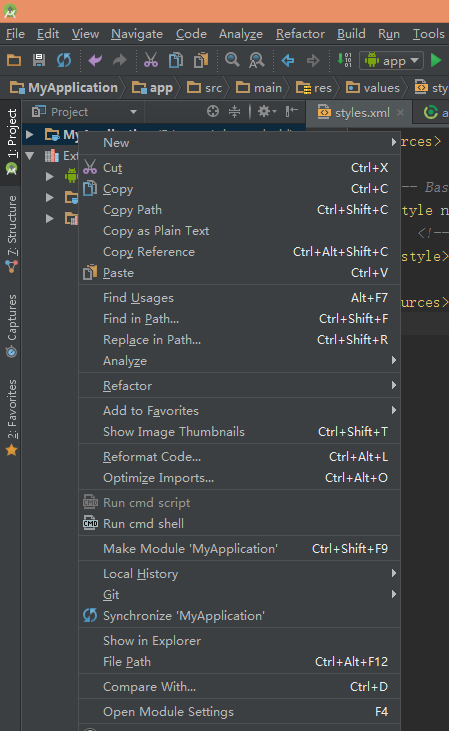This screenshot has height=731, width=449.
Task: Click the Navigate Back blue arrow icon
Action: point(288,60)
